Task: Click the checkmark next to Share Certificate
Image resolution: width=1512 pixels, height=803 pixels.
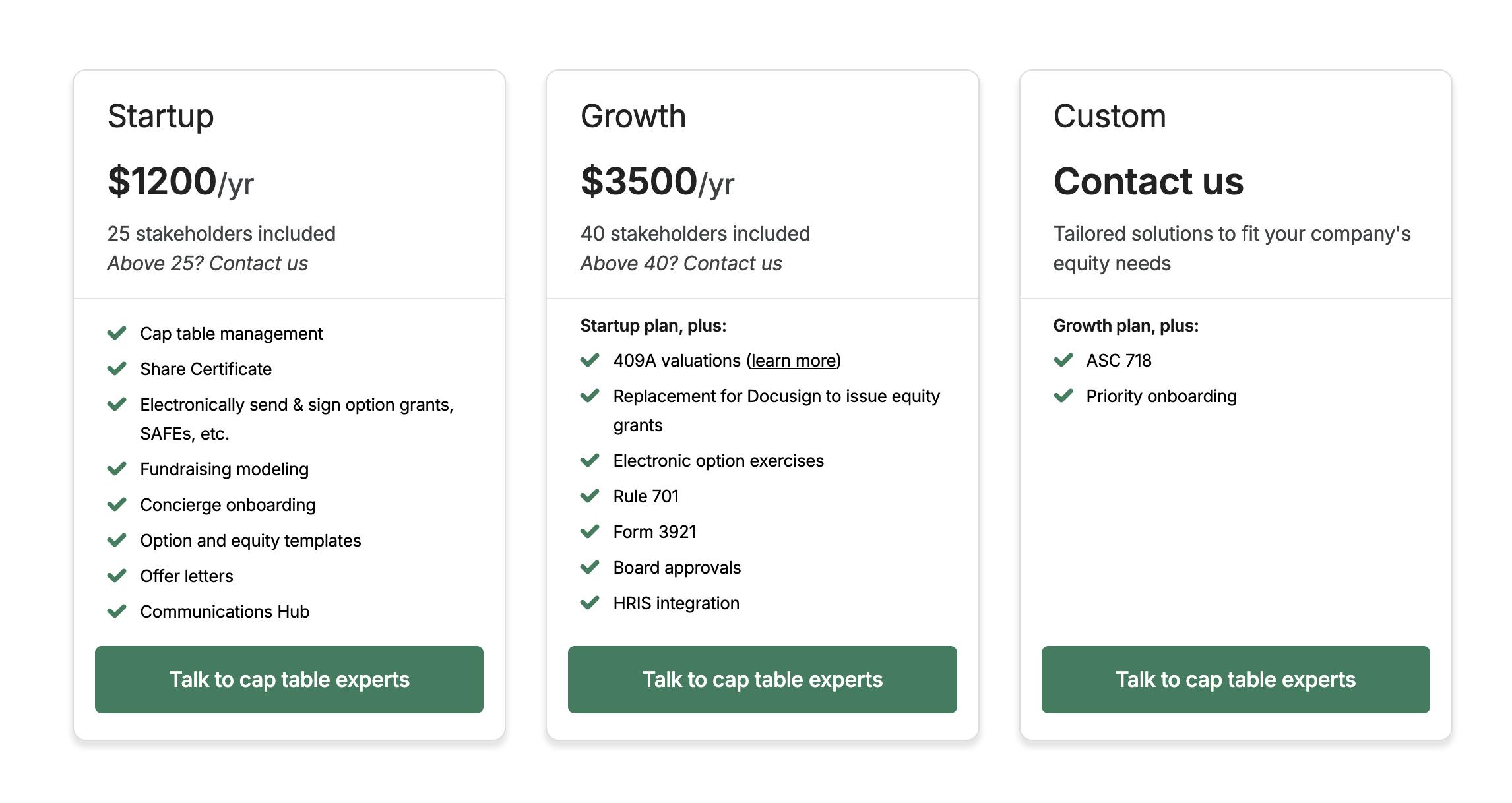Action: click(117, 369)
